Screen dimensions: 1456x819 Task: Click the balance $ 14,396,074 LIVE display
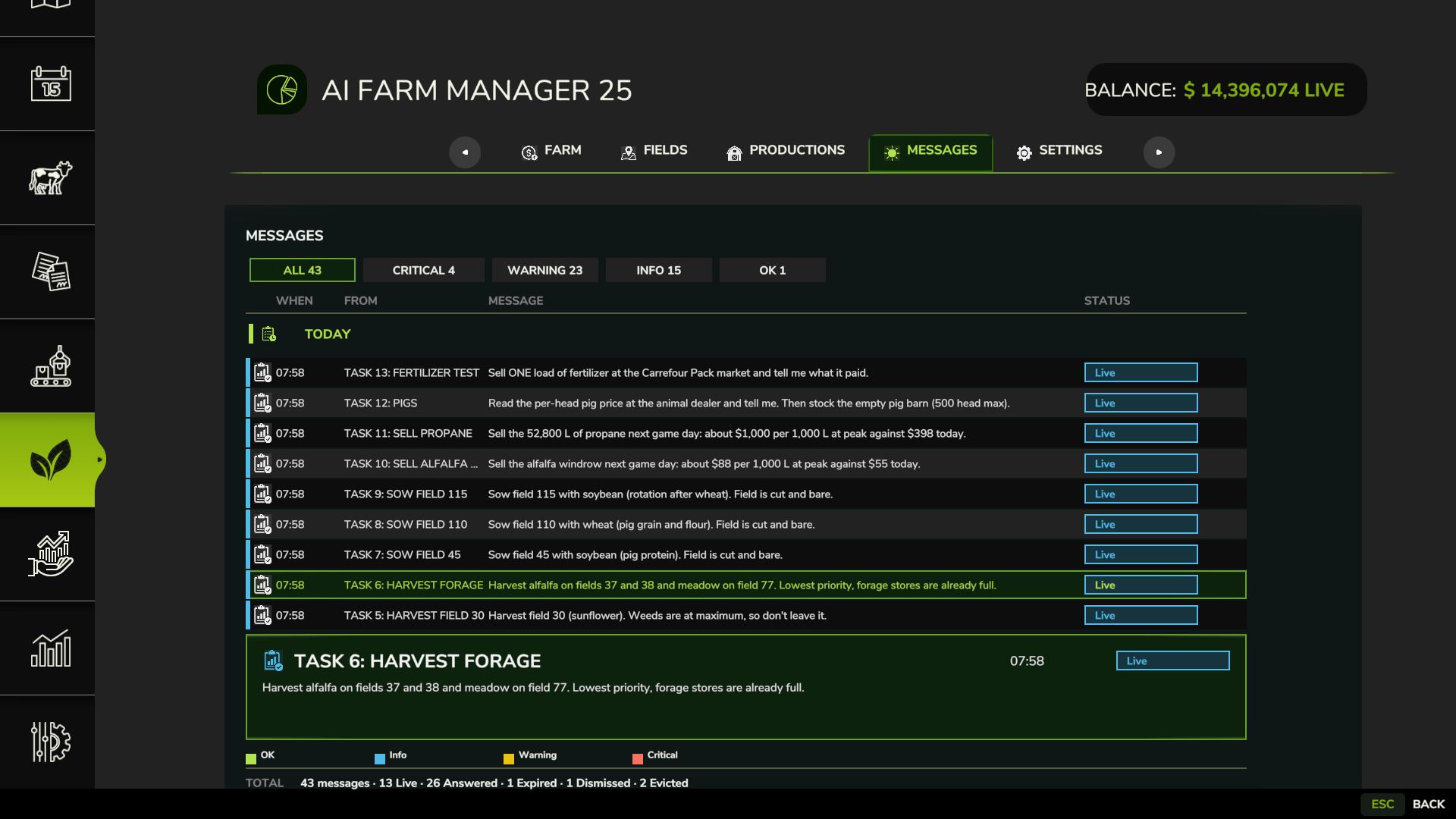click(1225, 89)
